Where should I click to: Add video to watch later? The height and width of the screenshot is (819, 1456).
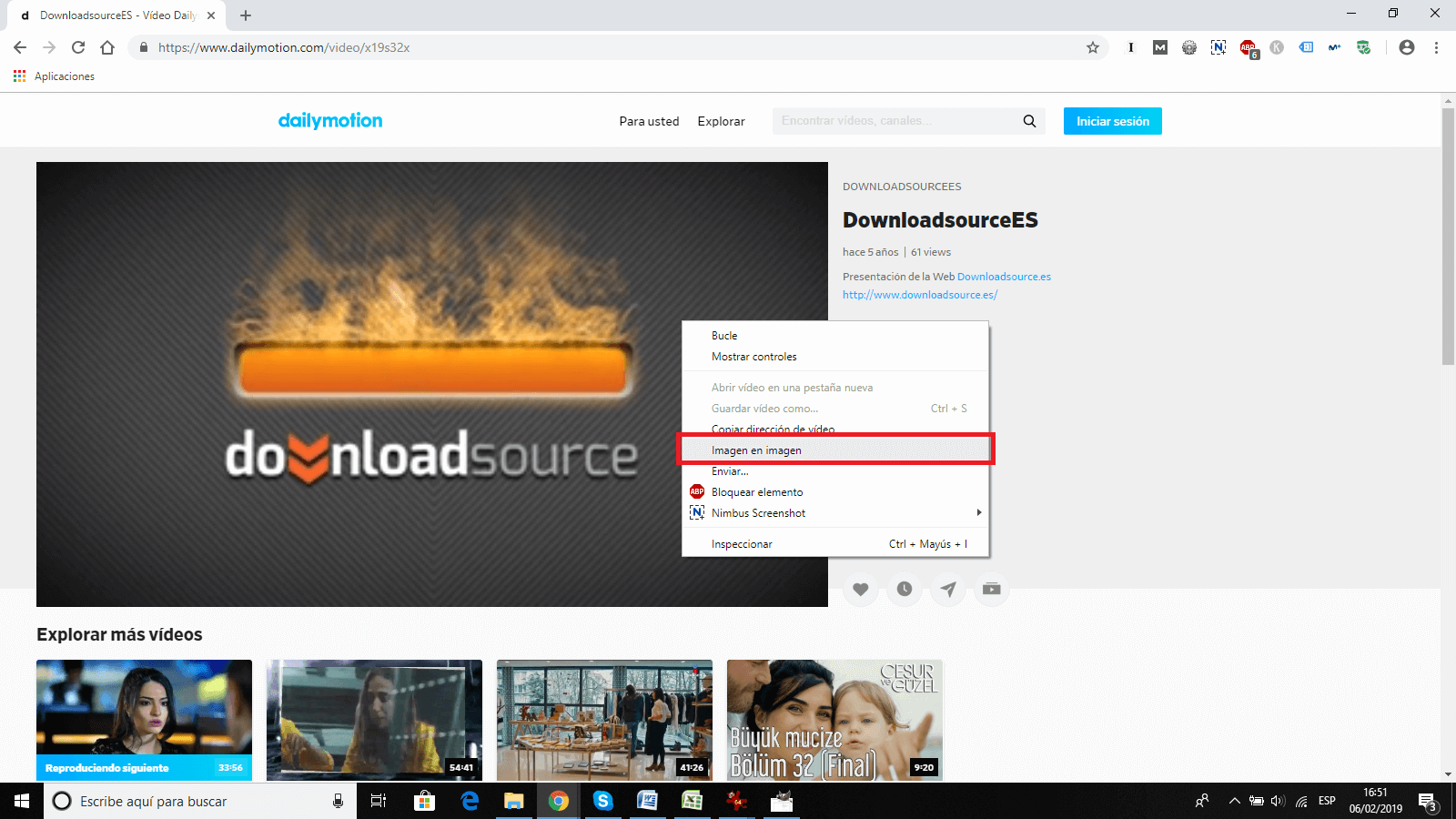pyautogui.click(x=905, y=589)
